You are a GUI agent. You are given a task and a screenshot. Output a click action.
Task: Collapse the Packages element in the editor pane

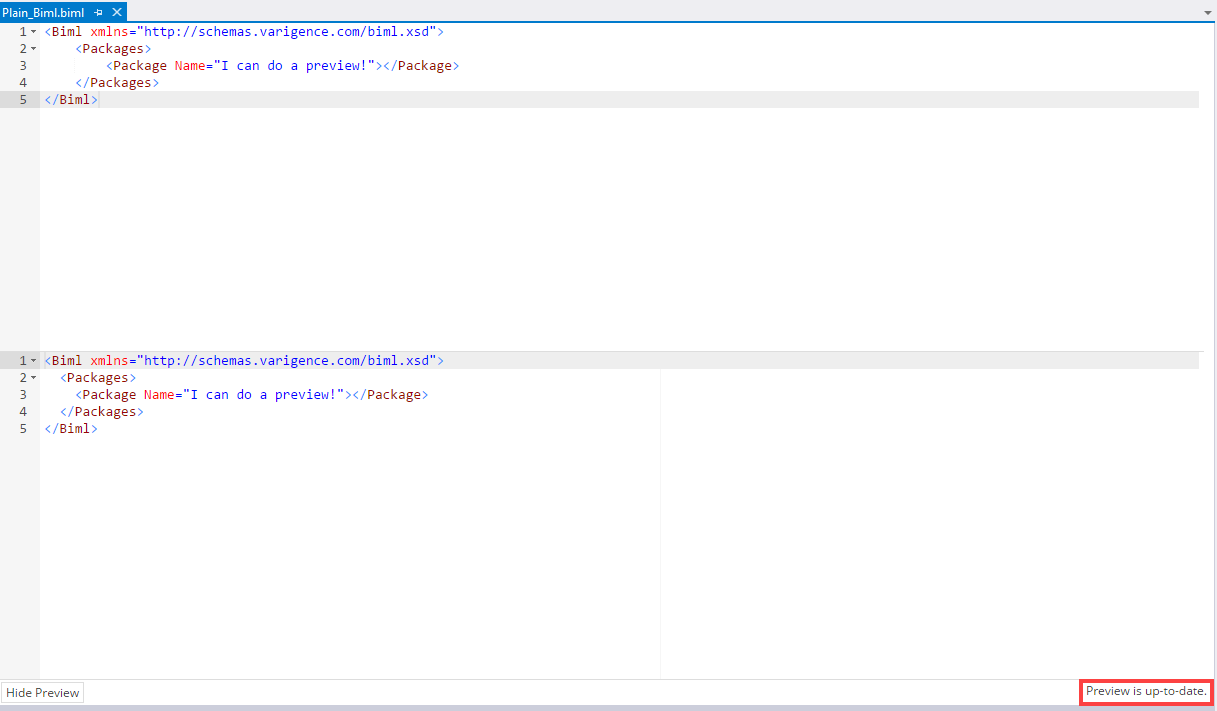pos(34,49)
